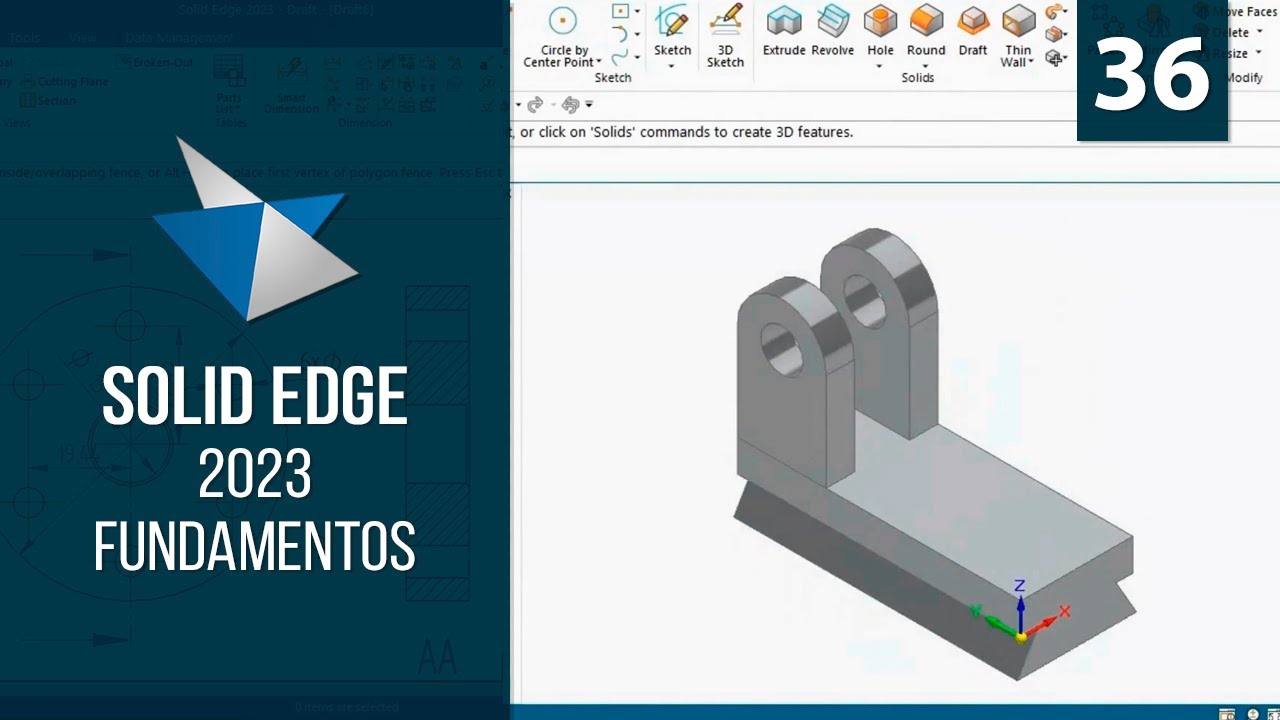
Task: Click the Sketch group label
Action: pyautogui.click(x=613, y=77)
